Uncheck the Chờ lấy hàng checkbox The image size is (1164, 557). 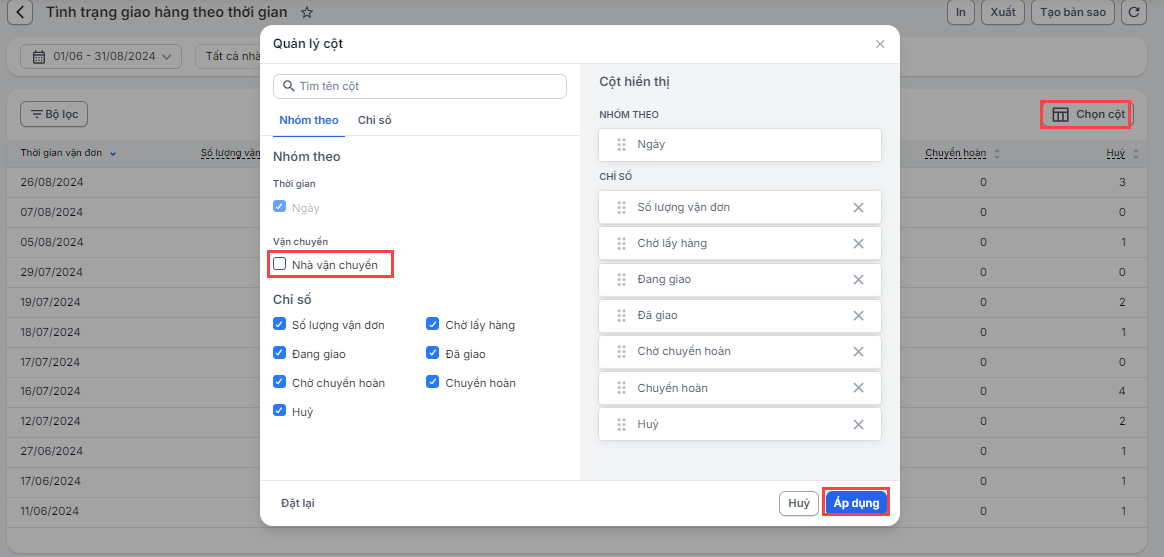tap(433, 324)
